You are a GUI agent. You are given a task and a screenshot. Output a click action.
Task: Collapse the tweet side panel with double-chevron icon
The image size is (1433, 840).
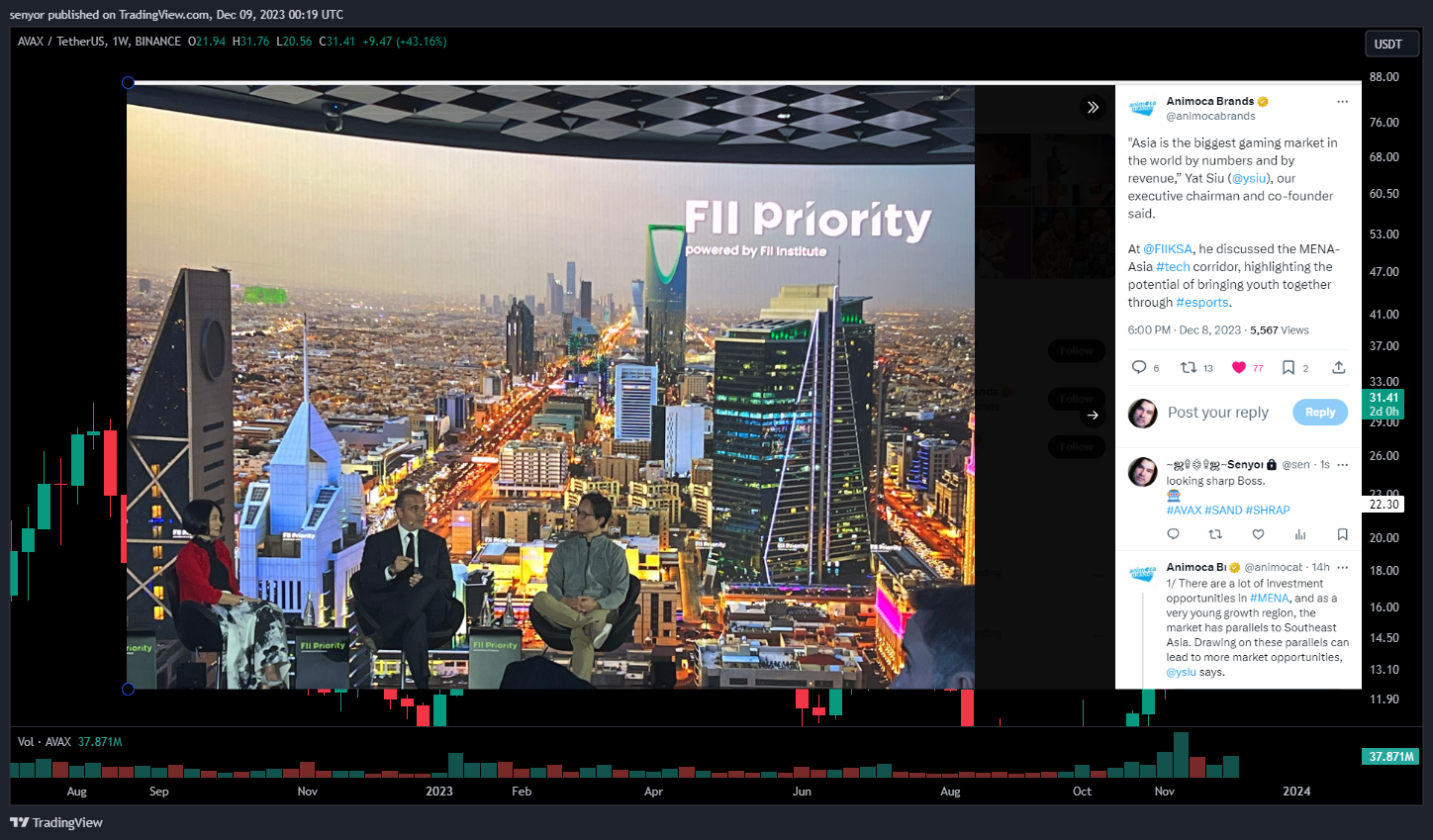click(1093, 107)
